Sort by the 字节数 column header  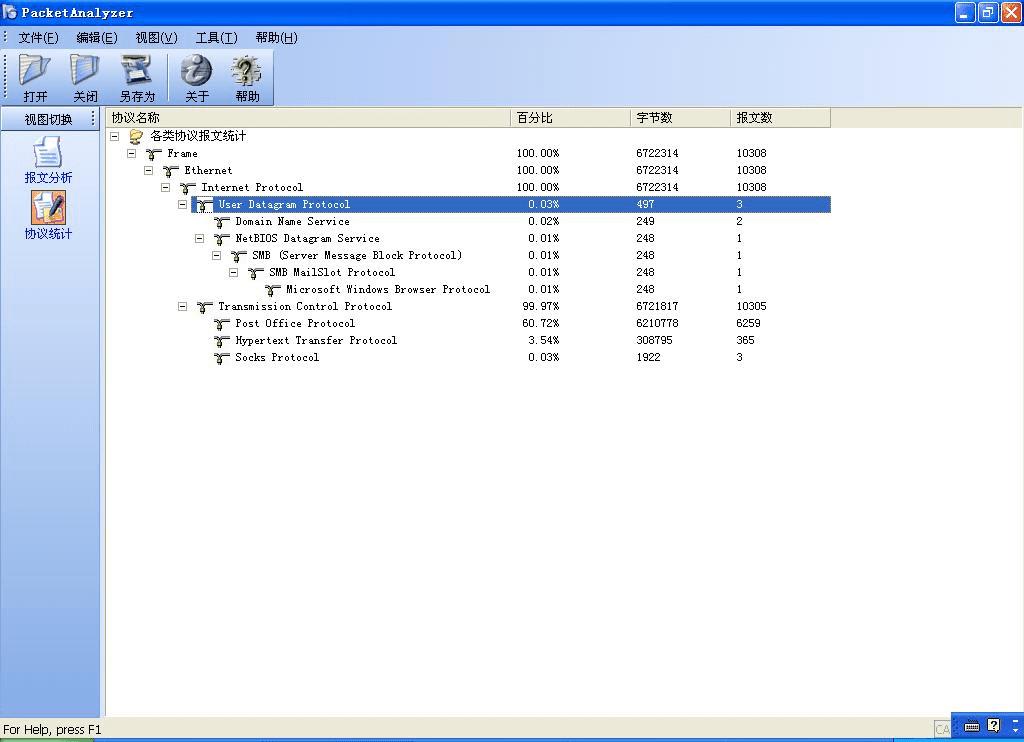click(680, 118)
